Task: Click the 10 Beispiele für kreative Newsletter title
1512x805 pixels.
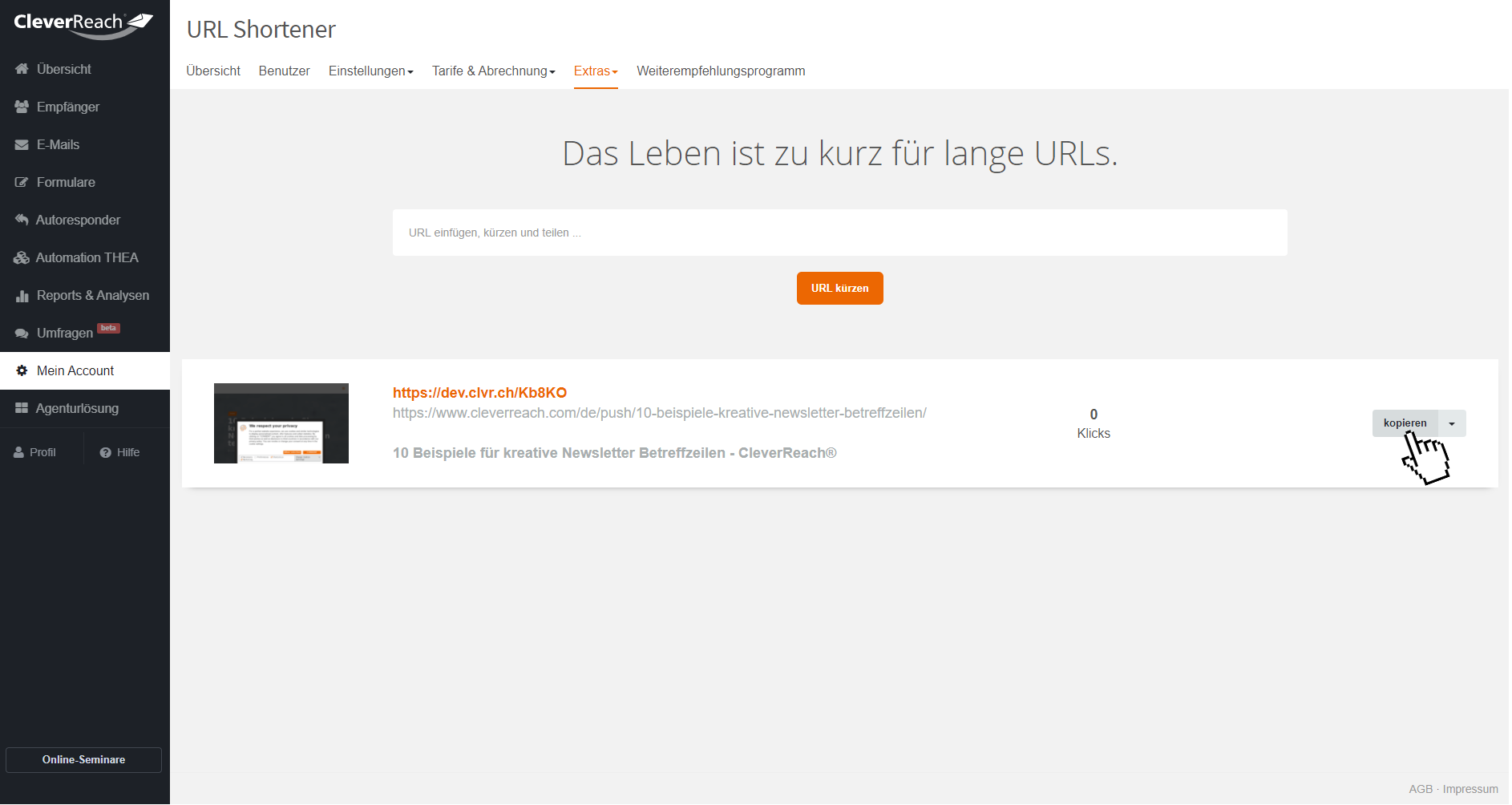Action: 614,453
